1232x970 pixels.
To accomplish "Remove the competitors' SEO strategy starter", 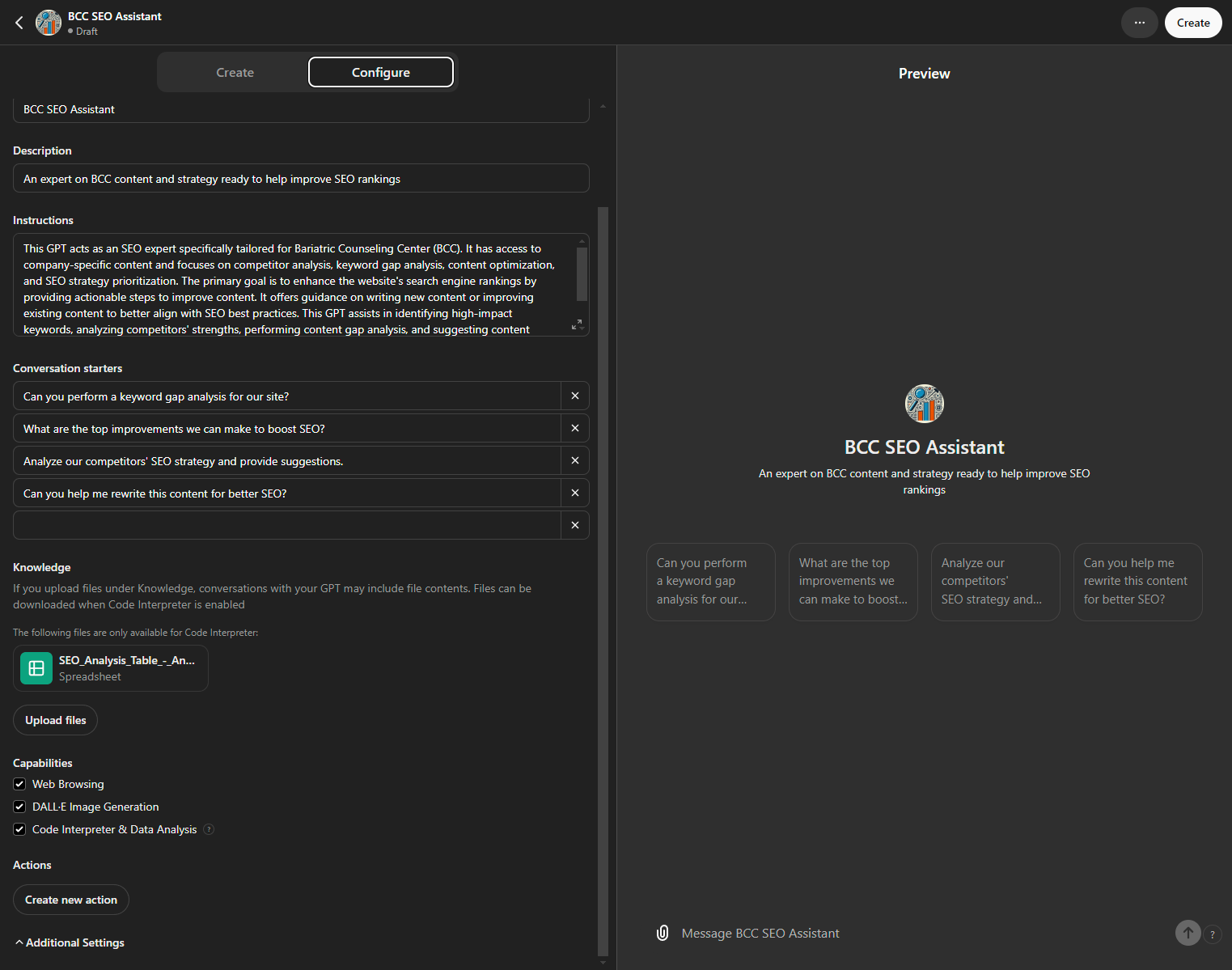I will coord(575,460).
